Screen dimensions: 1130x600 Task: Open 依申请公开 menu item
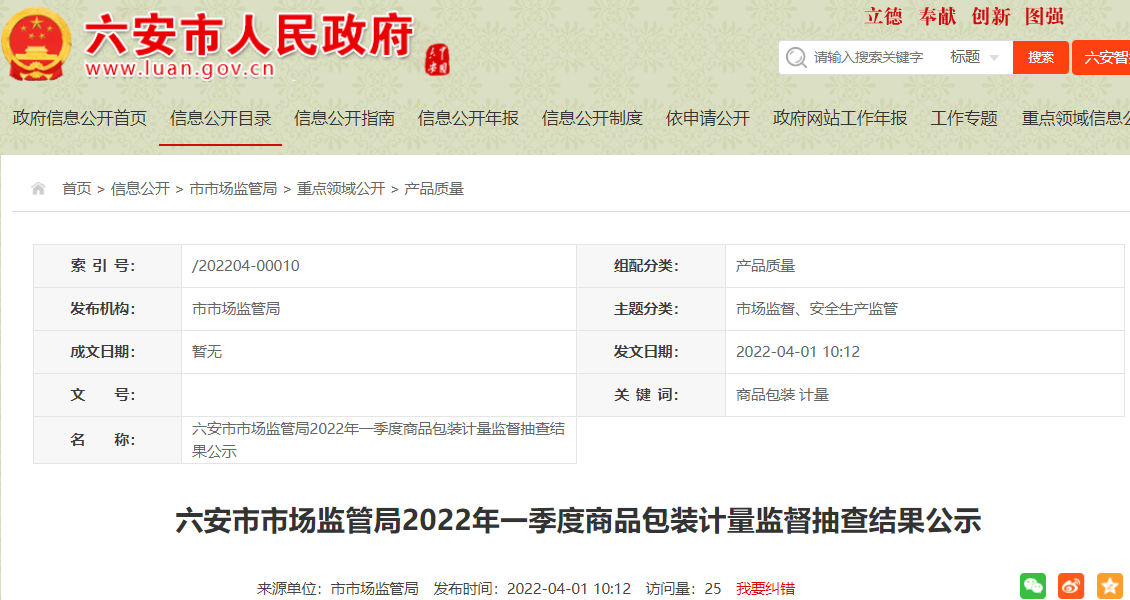pos(707,118)
